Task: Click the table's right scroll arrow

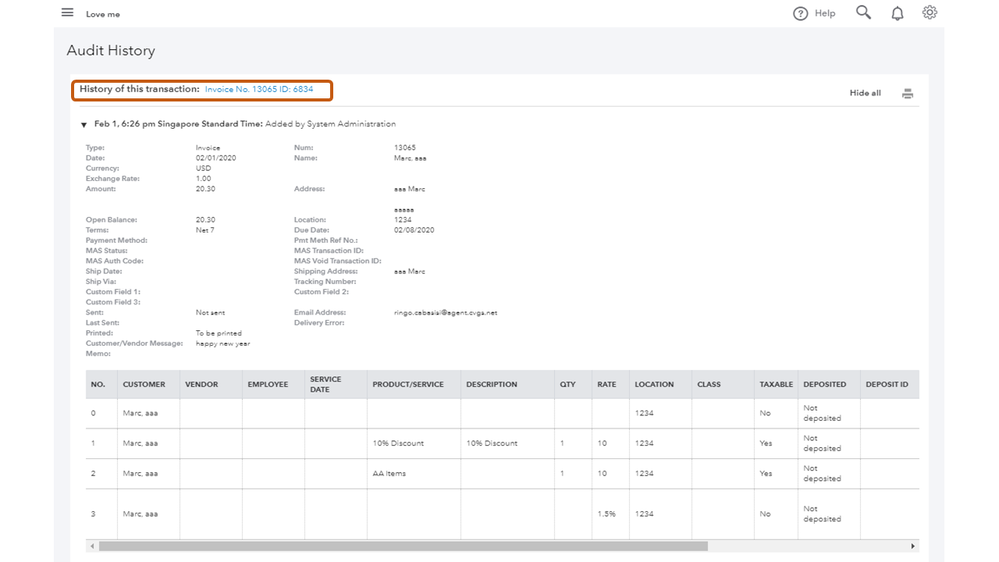Action: (x=912, y=546)
